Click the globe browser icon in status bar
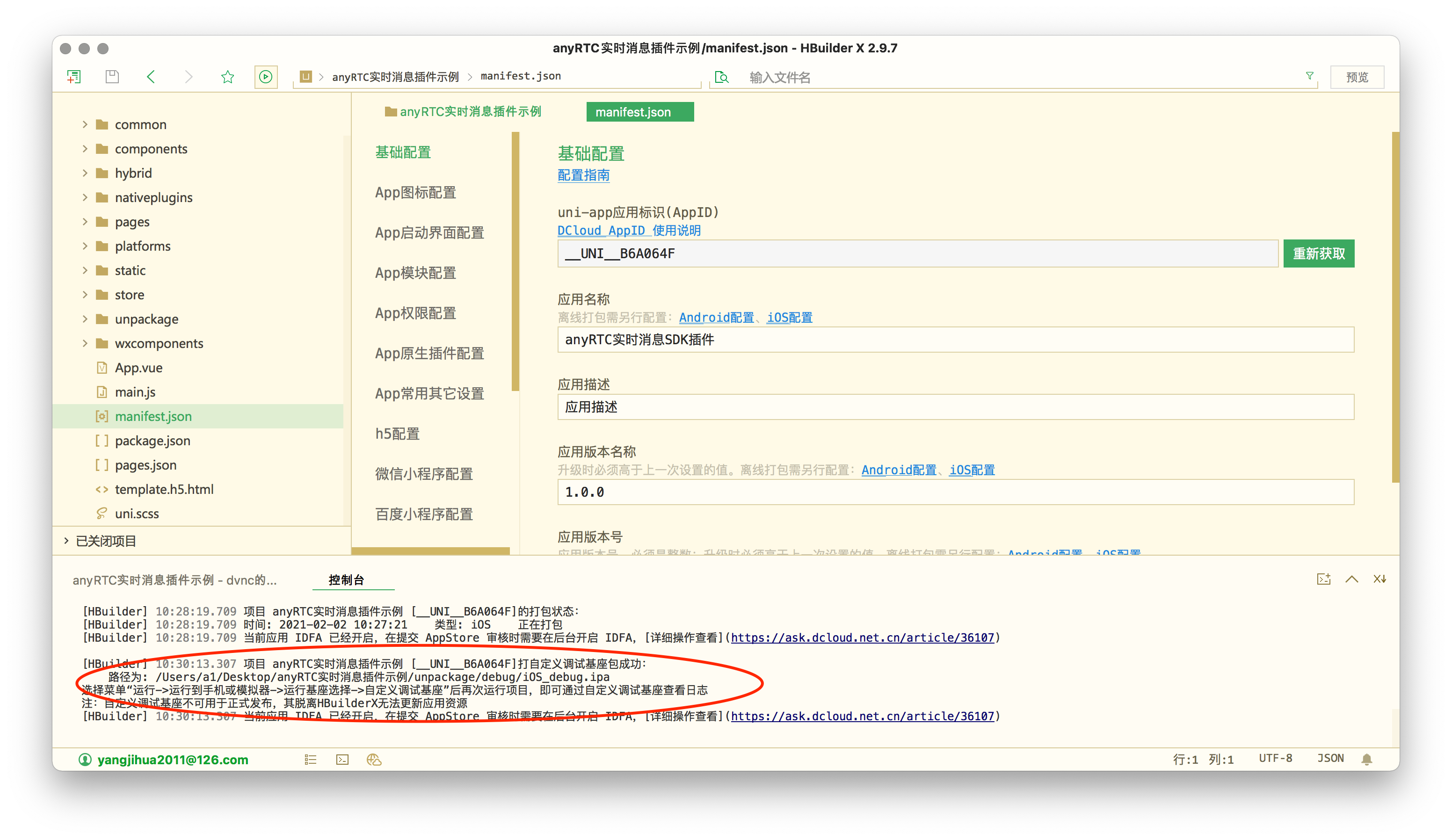The image size is (1452, 840). (x=374, y=760)
